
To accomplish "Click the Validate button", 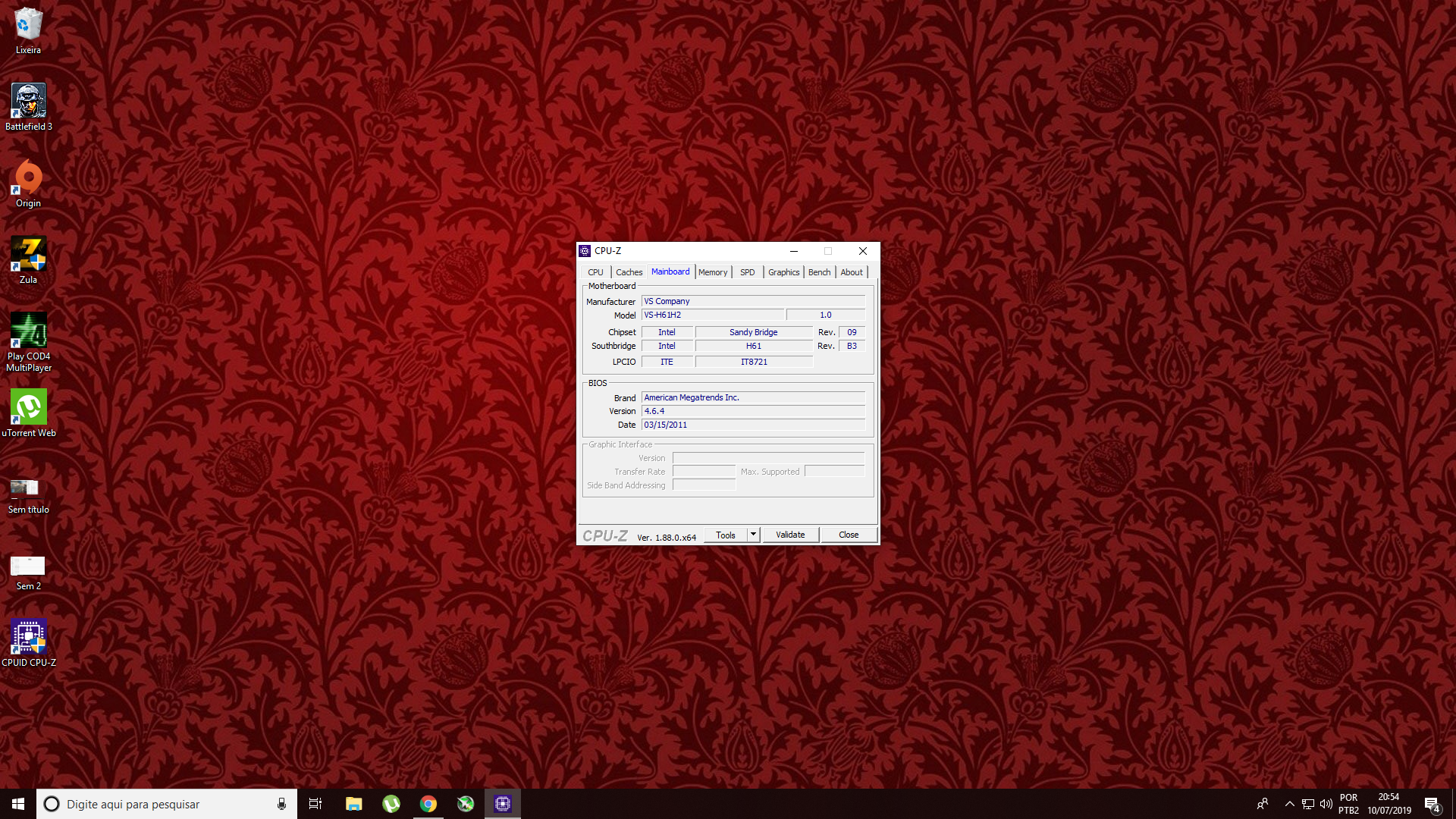I will coord(790,535).
